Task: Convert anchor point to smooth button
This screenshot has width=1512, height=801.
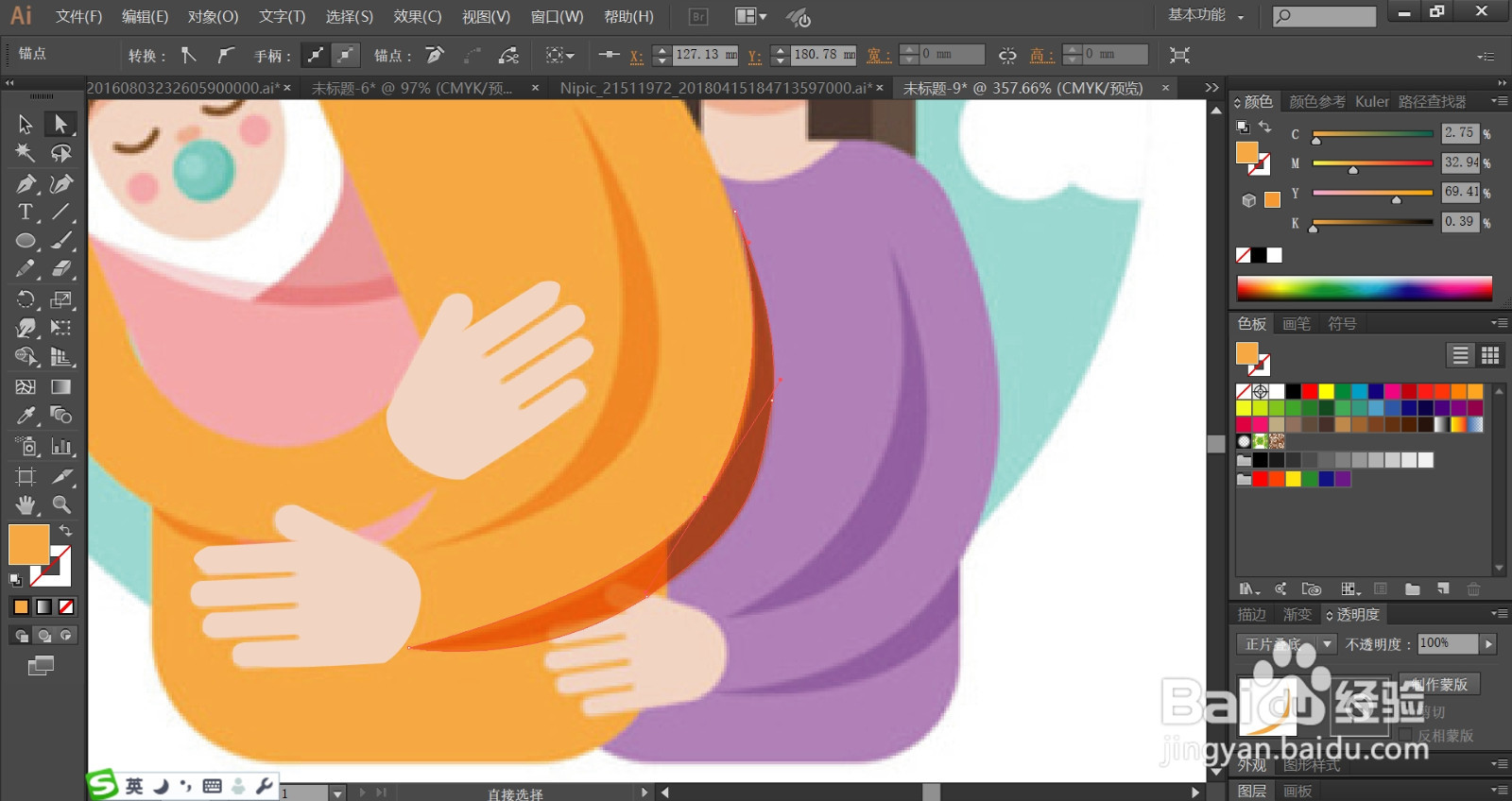Action: tap(225, 55)
